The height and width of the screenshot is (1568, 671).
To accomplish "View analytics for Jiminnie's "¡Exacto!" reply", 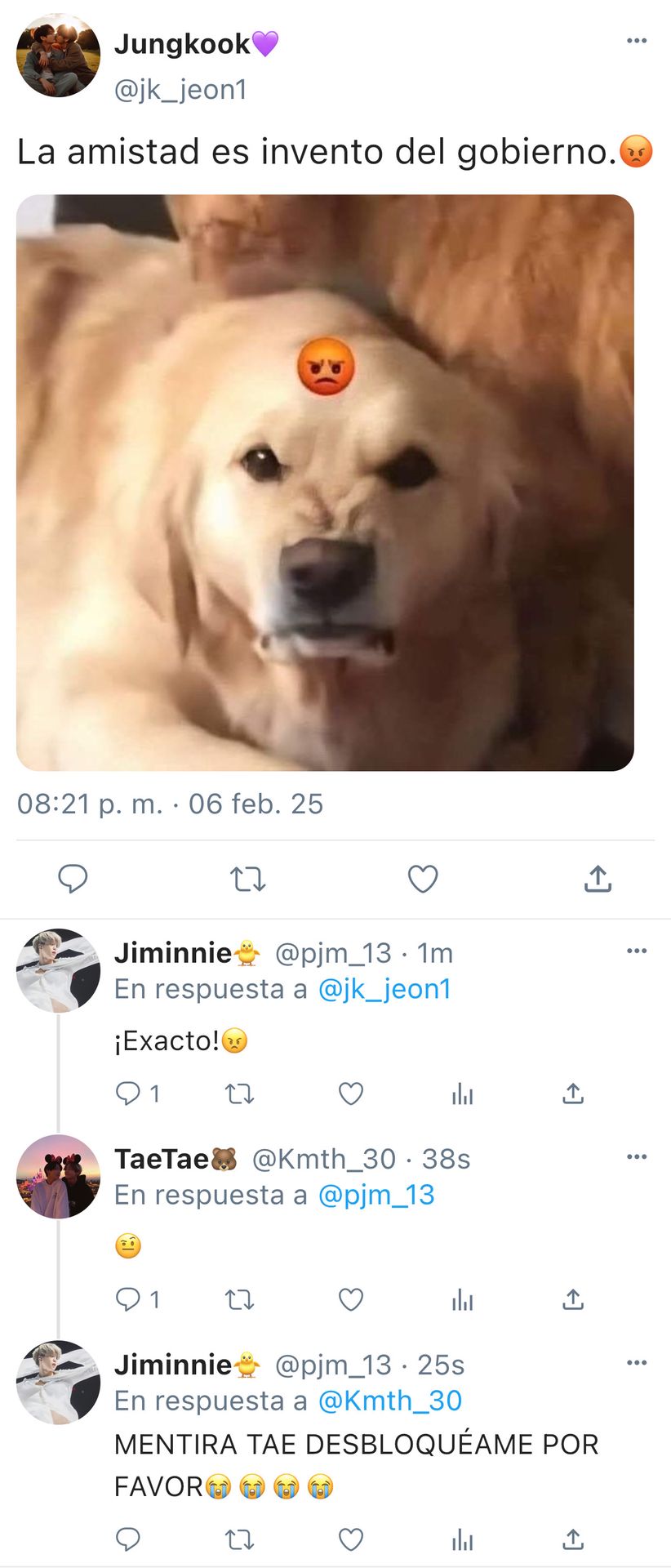I will point(462,1094).
